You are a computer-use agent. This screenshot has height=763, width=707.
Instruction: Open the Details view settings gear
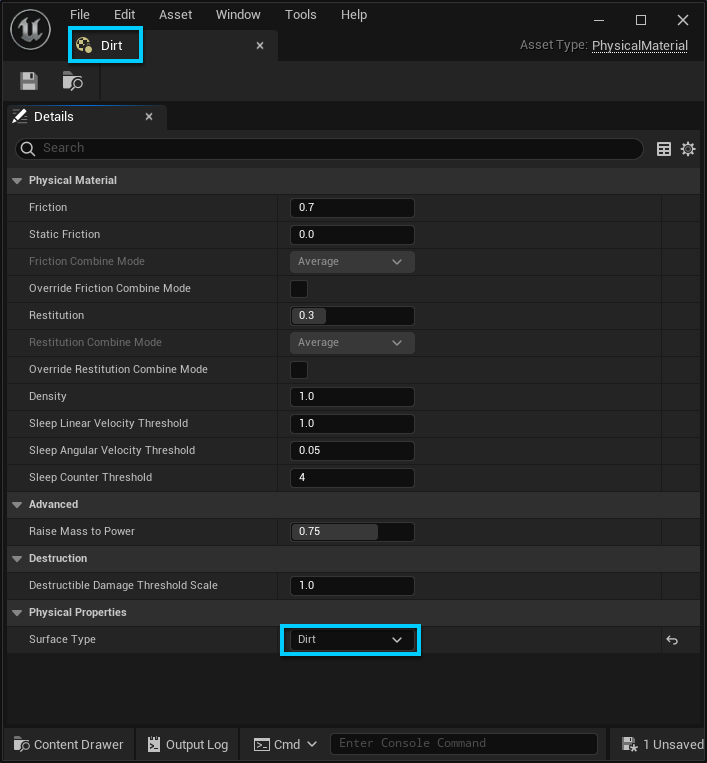tap(688, 149)
